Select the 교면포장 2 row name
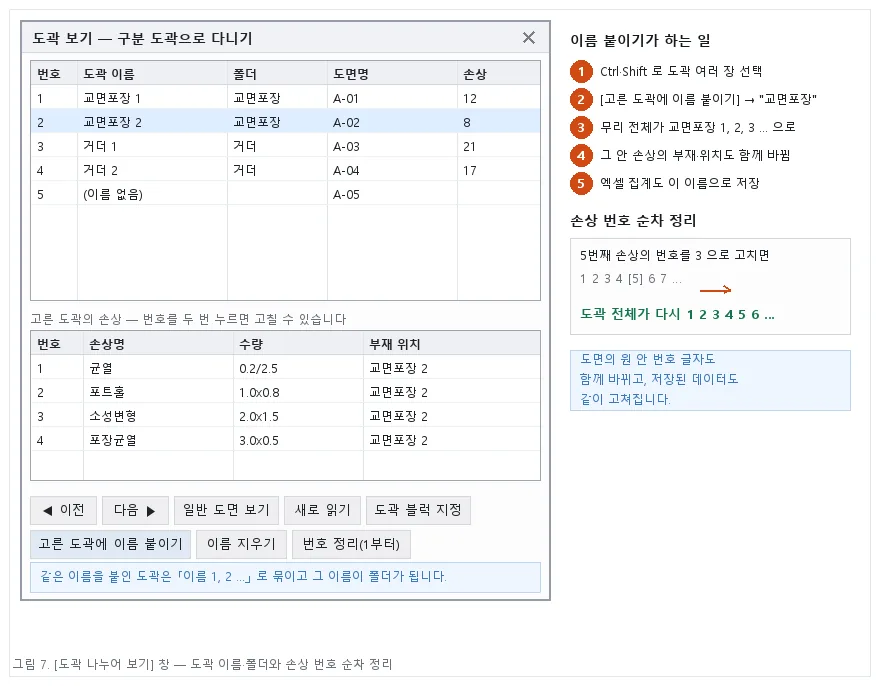This screenshot has width=880, height=686. tap(112, 122)
